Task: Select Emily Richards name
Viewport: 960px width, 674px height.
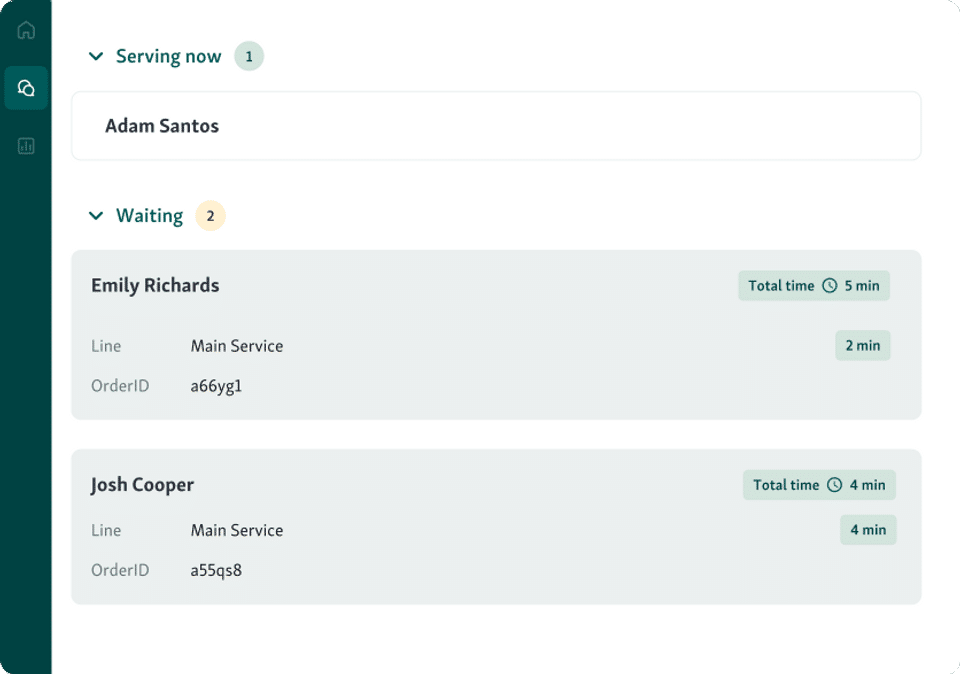Action: click(155, 285)
